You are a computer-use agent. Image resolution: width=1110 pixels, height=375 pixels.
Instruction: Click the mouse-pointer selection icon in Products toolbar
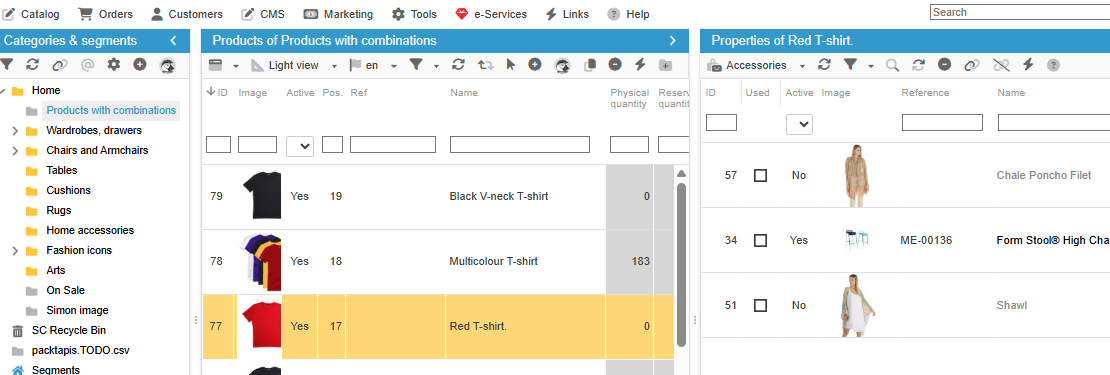coord(510,65)
